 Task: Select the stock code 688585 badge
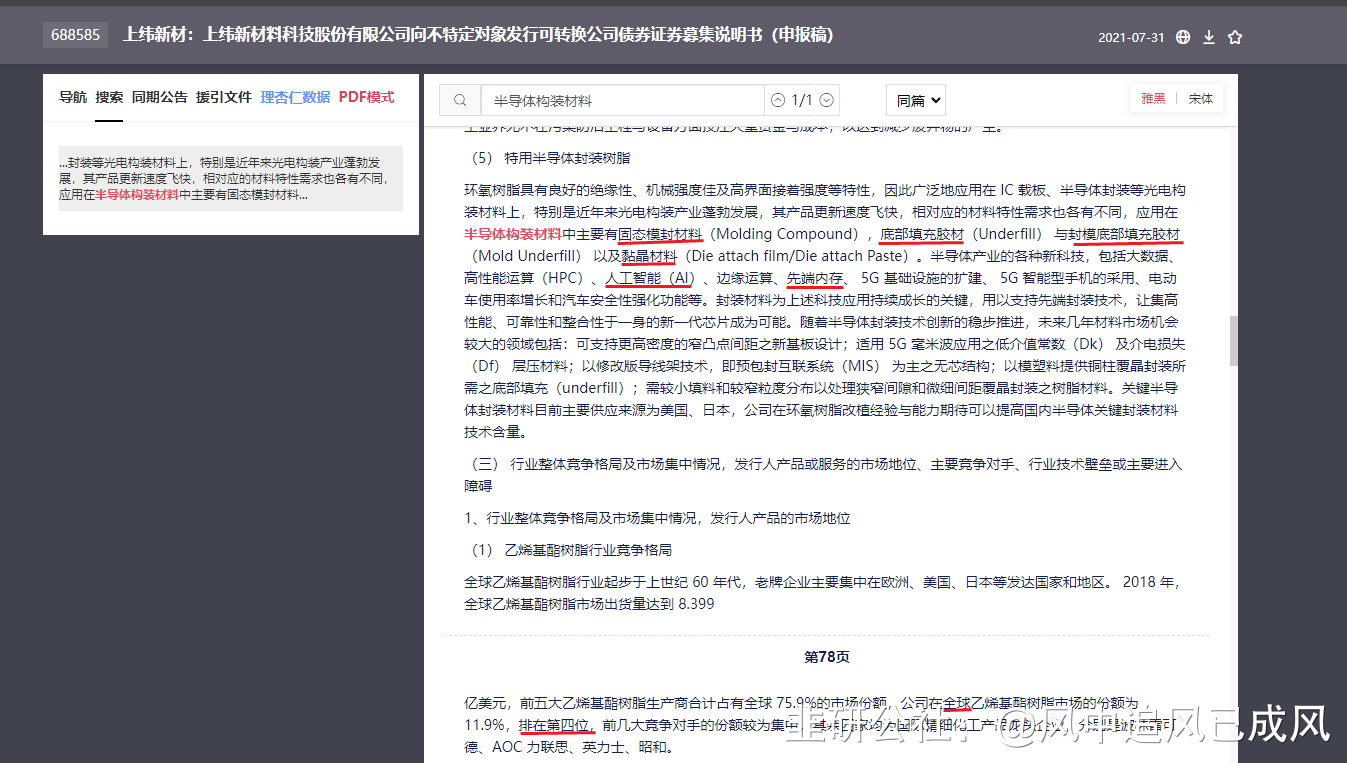75,35
